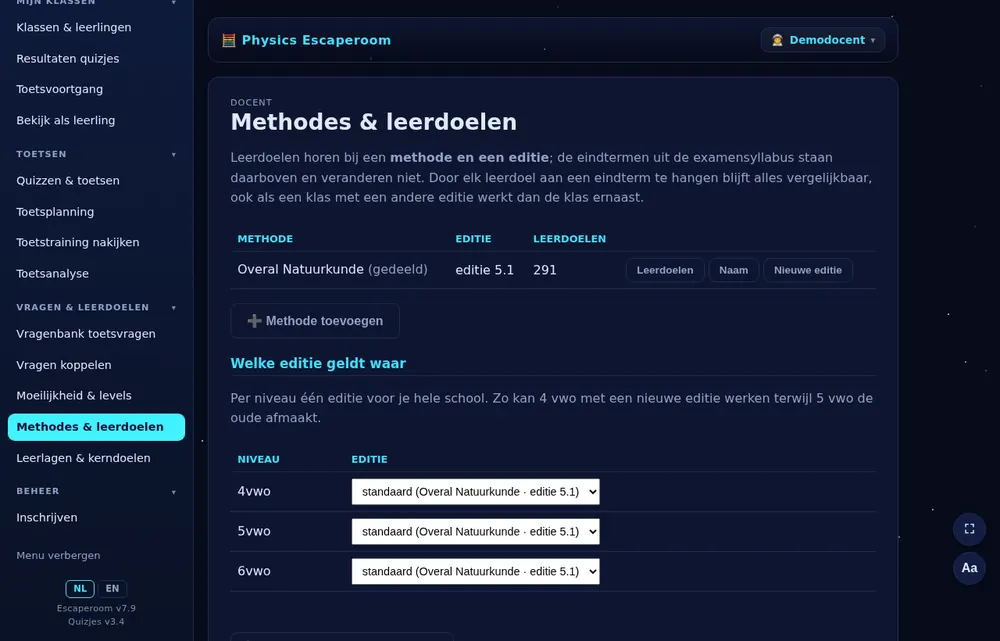Click the Nieuwe editie button
Screen dimensions: 1000x641
tap(807, 270)
